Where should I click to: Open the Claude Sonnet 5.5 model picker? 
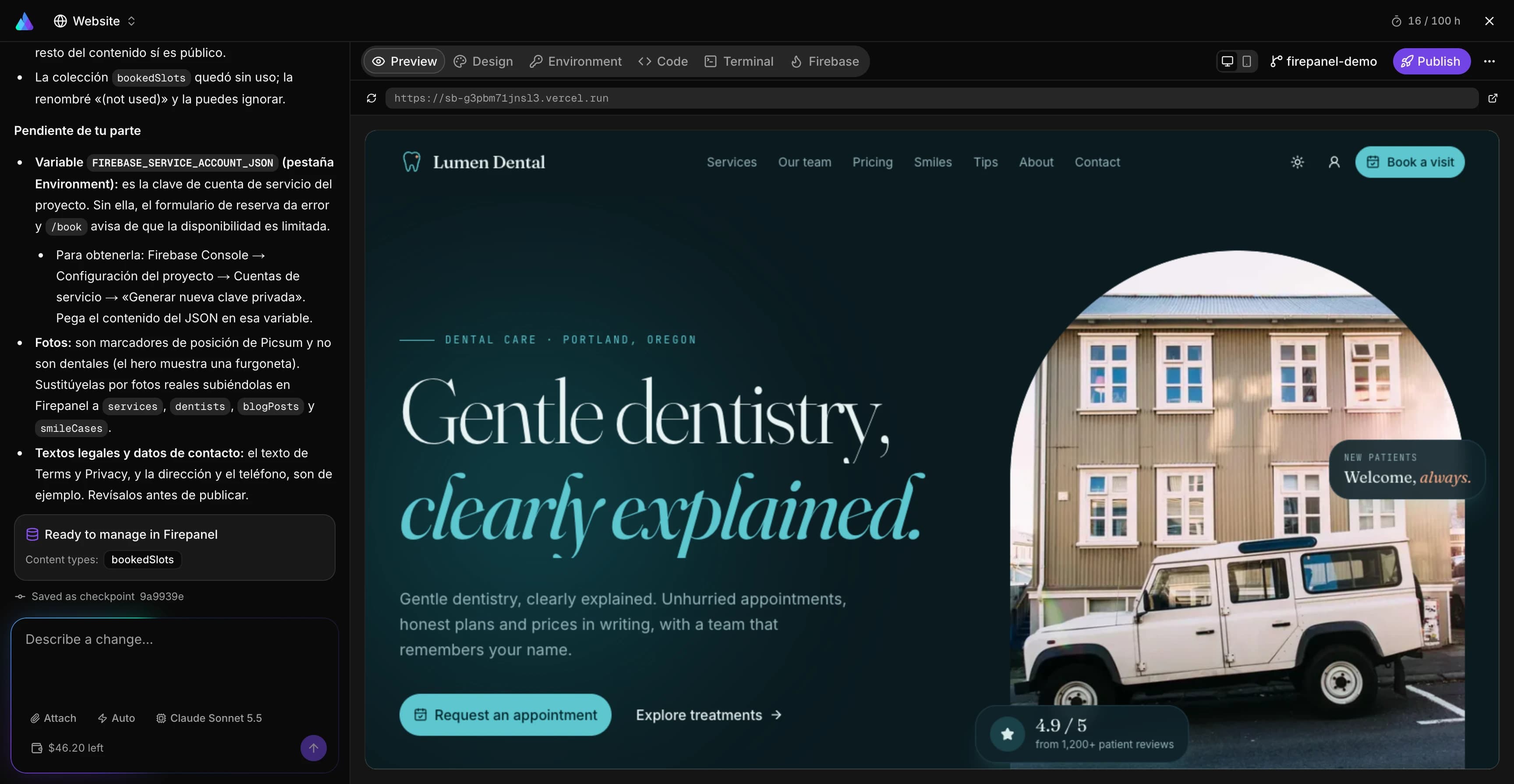(x=209, y=718)
